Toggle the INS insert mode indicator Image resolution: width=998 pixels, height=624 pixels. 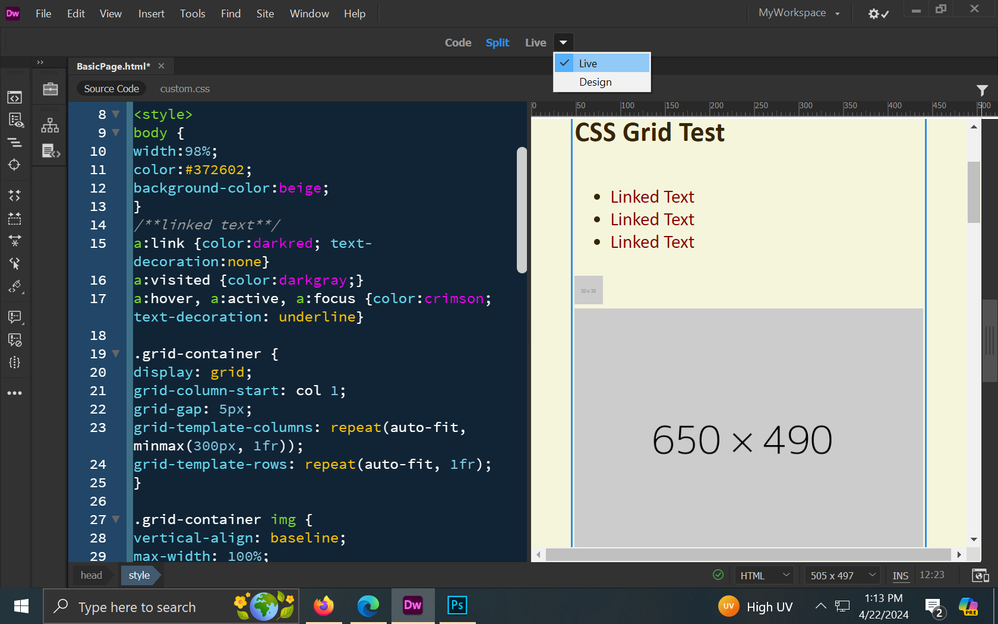pos(900,576)
